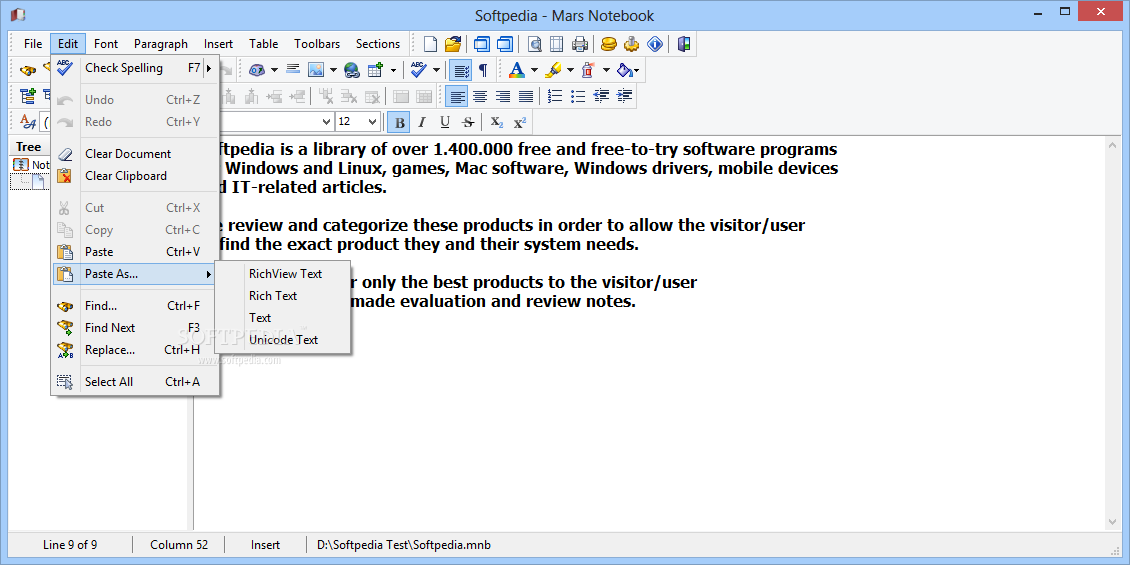This screenshot has width=1130, height=565.
Task: Click the increase indent icon
Action: point(624,96)
